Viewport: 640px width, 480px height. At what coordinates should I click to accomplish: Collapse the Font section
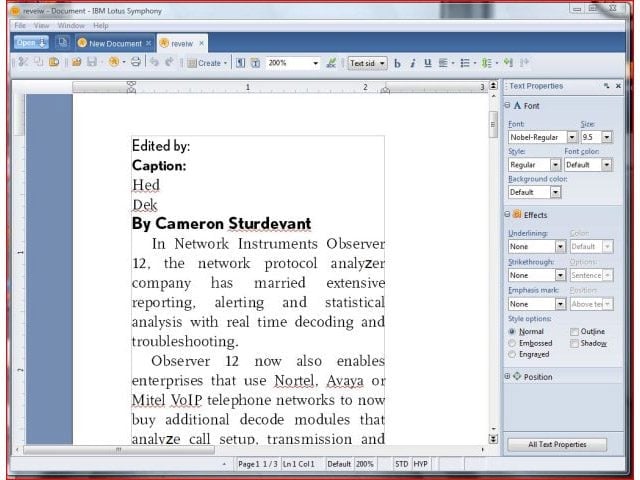(507, 105)
